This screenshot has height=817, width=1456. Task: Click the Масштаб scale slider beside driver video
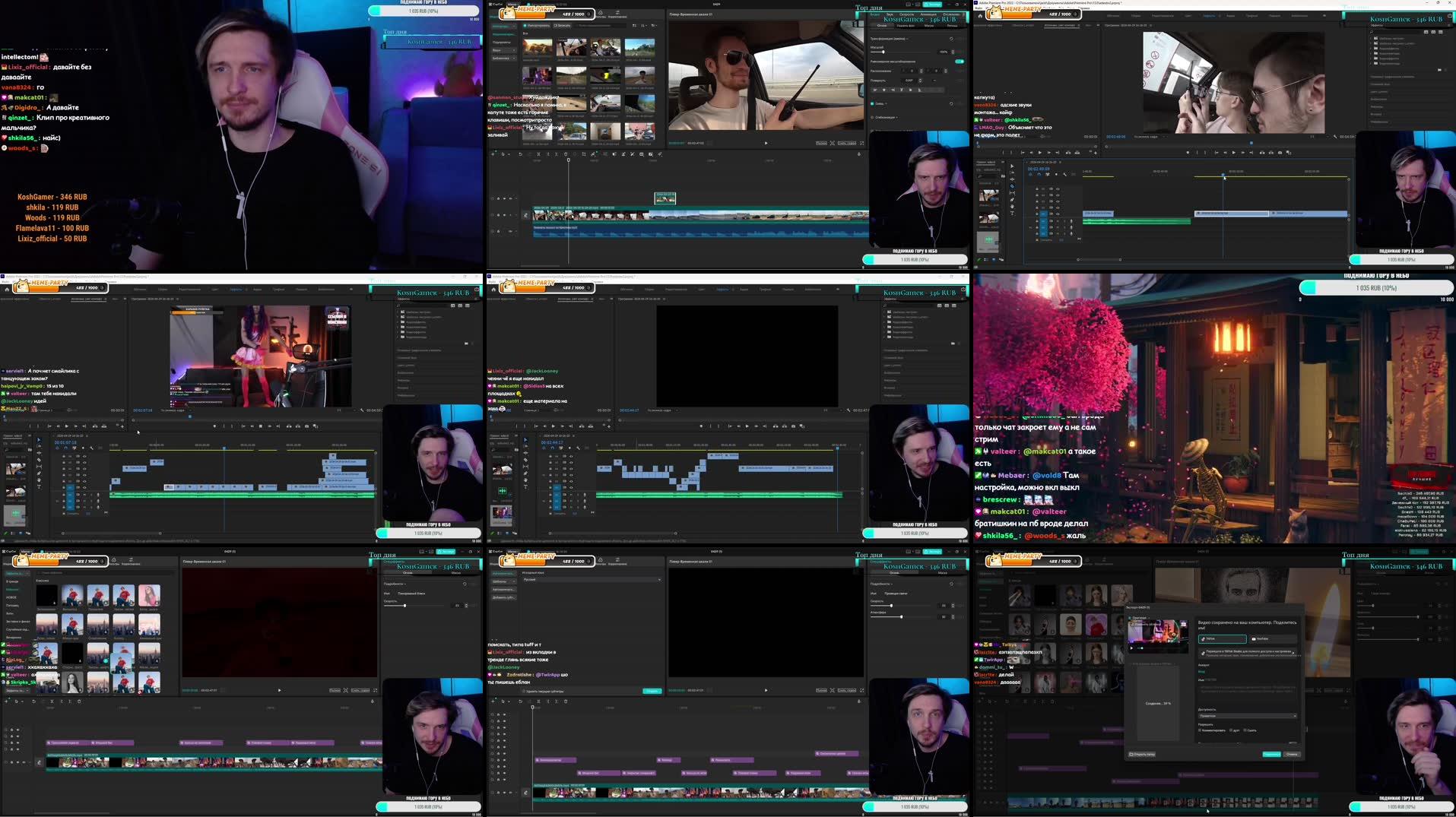[x=883, y=52]
